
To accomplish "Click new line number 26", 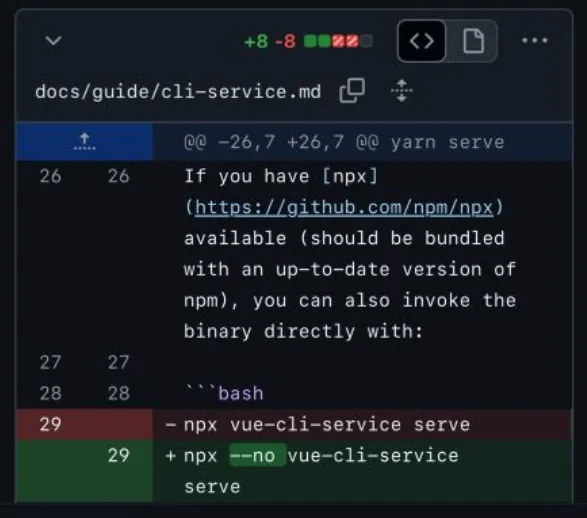I will pos(119,176).
